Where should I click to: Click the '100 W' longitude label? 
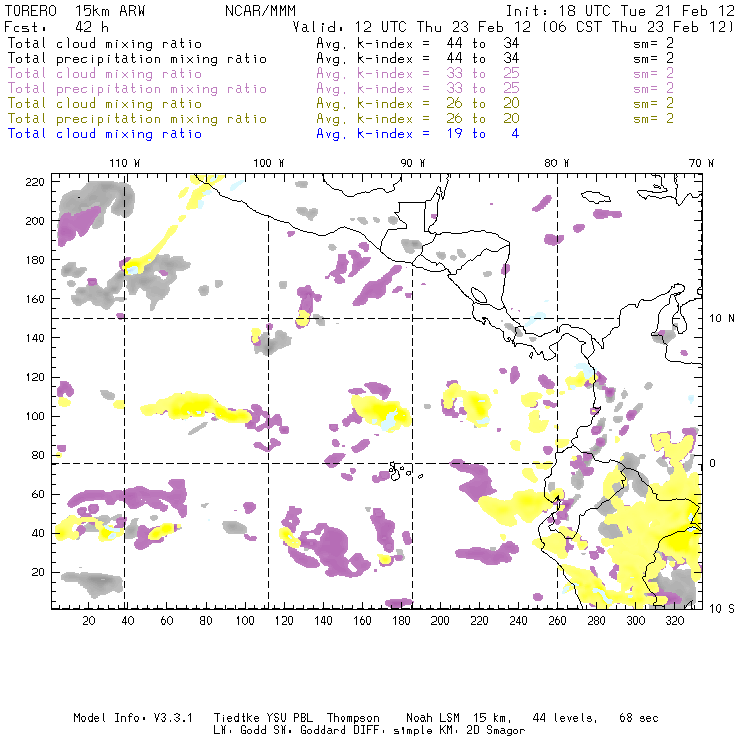coord(269,163)
